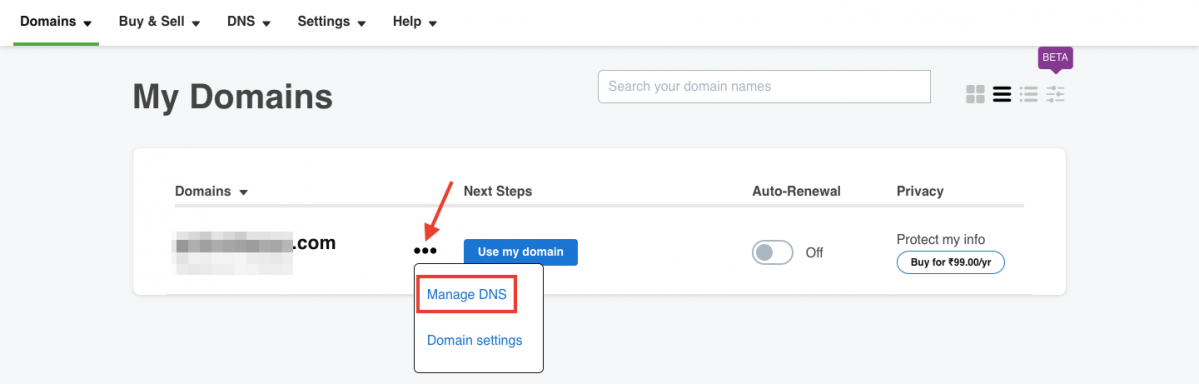Switch to thick list view
This screenshot has height=384, width=1199.
pos(1002,94)
